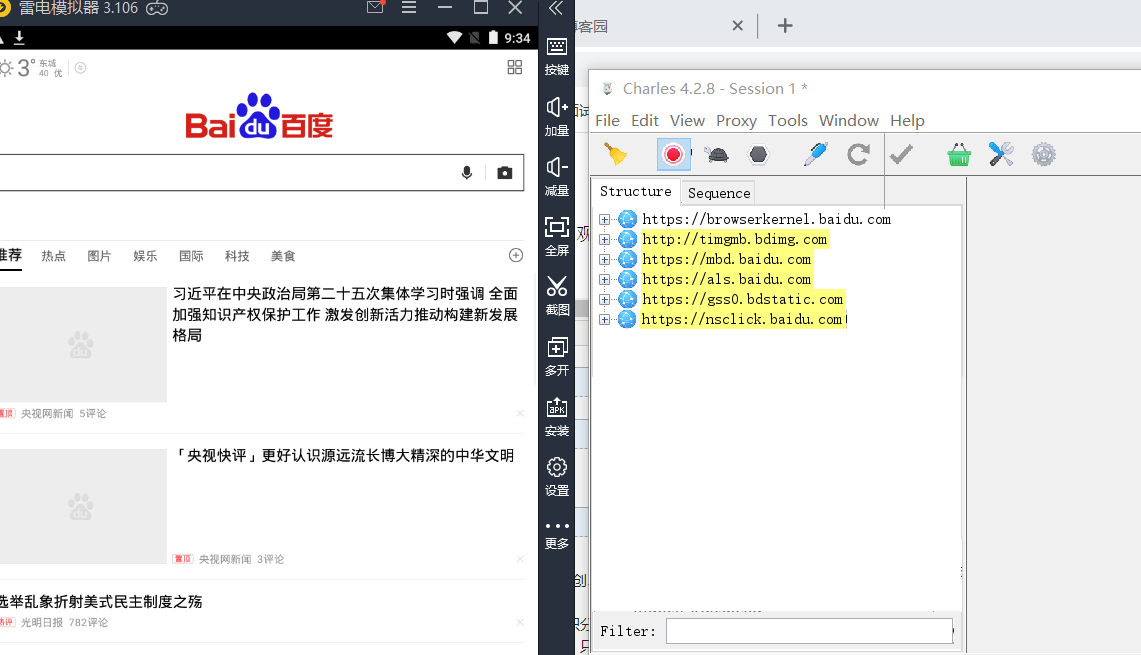Image resolution: width=1141 pixels, height=655 pixels.
Task: Click the Charles broom clear session icon
Action: 616,154
